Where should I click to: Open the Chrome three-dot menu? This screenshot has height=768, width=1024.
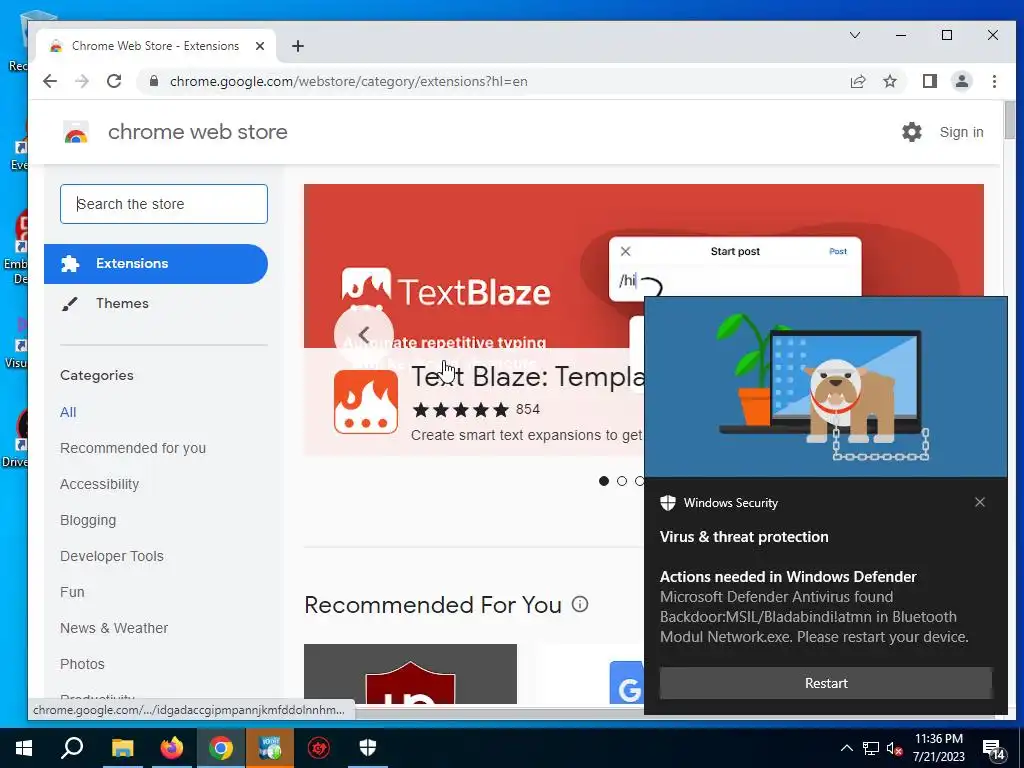pos(994,81)
